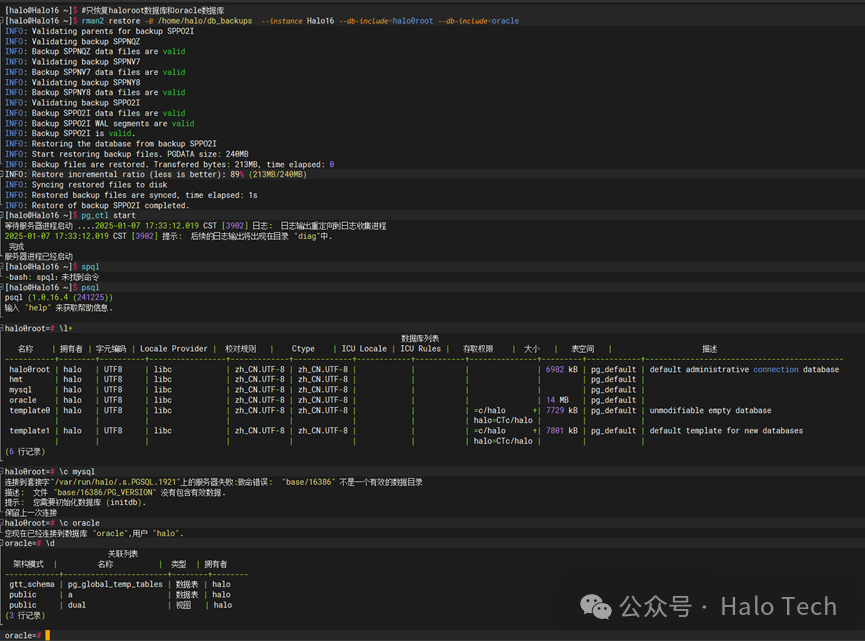The height and width of the screenshot is (641, 865).
Task: Click the "base/16386/PG_VERSION" file path
Action: 104,493
